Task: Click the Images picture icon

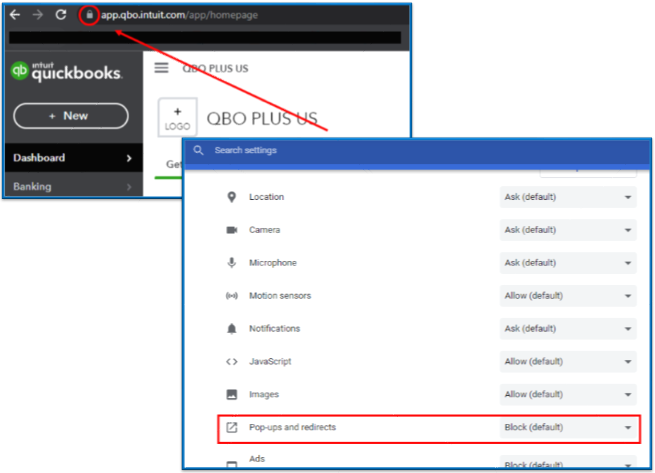Action: 232,394
